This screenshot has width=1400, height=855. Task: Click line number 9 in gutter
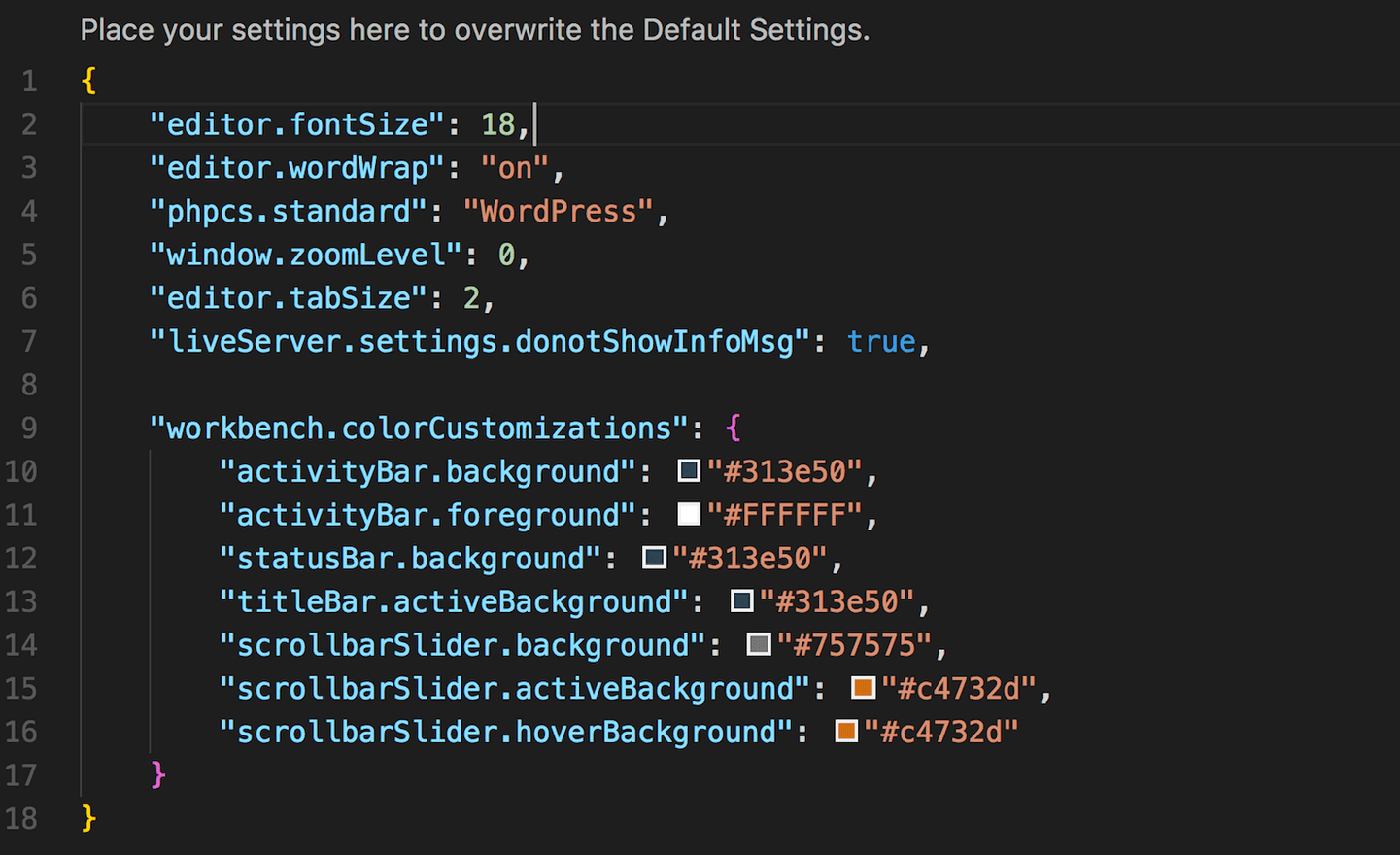click(x=29, y=427)
